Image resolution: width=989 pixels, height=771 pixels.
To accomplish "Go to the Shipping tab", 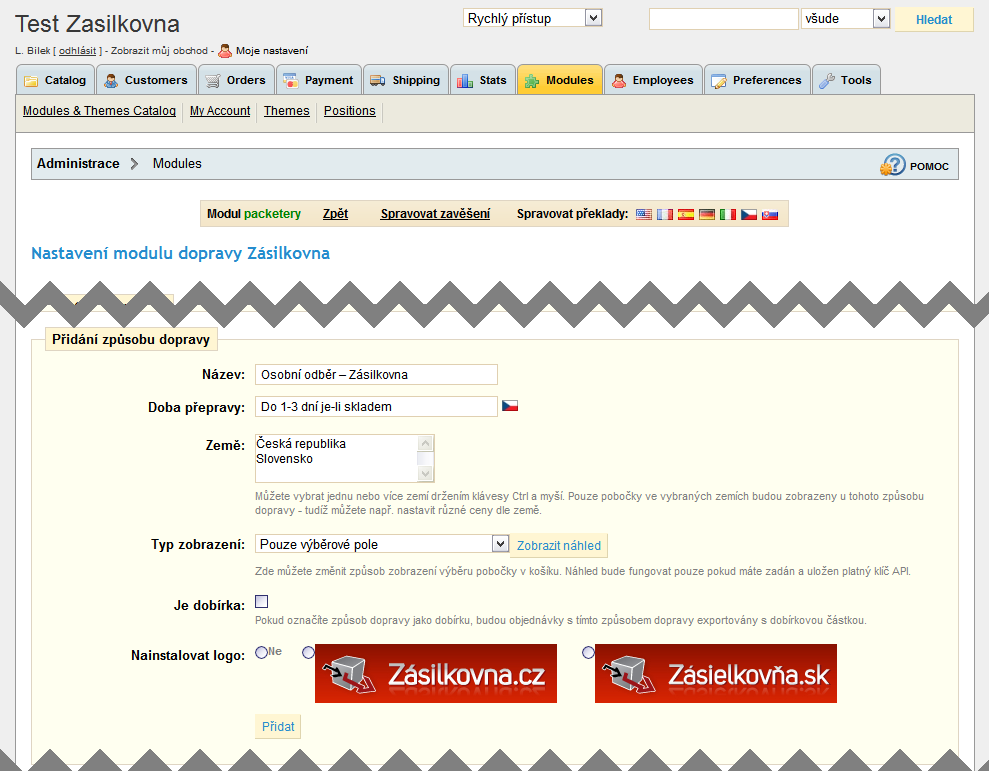I will (x=406, y=80).
